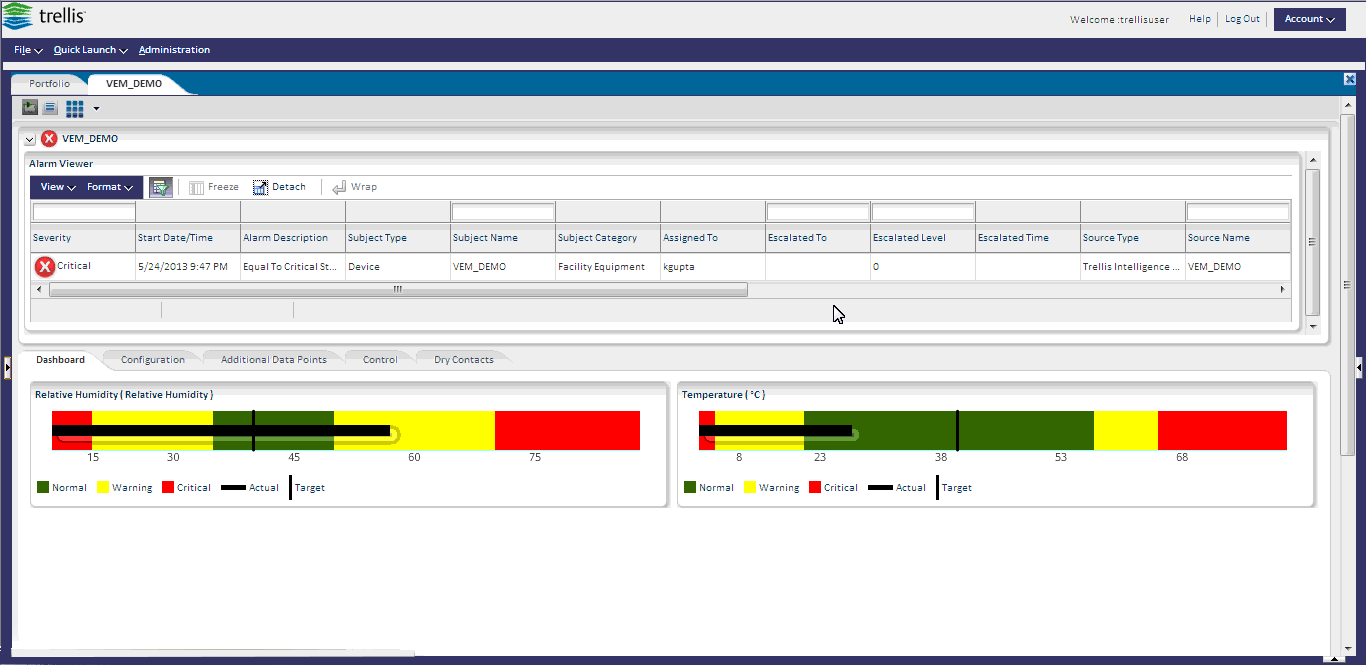
Task: Click the Subject Name filter field
Action: click(503, 212)
